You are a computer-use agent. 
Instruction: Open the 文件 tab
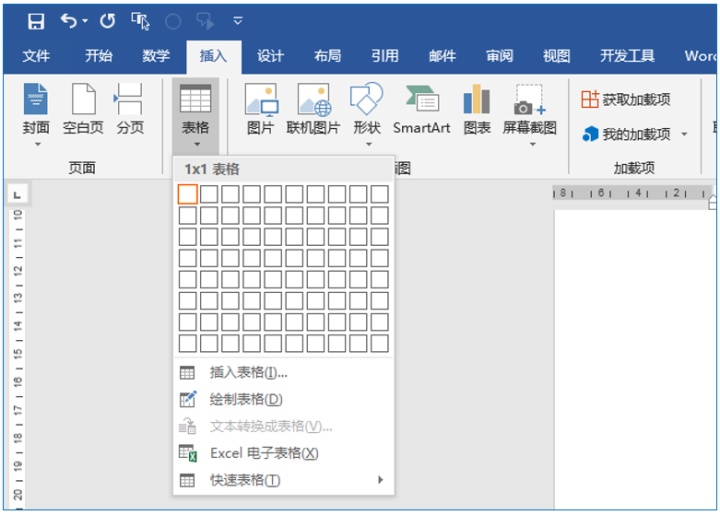pos(36,56)
